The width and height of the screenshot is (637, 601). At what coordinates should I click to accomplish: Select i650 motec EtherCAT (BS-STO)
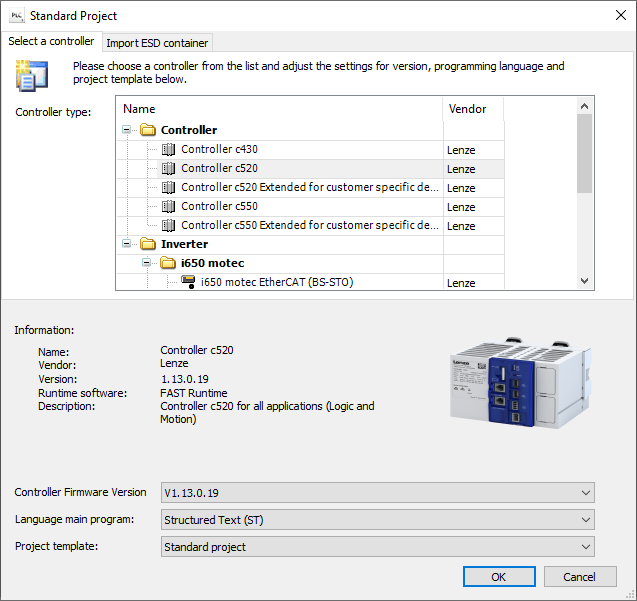(x=277, y=282)
